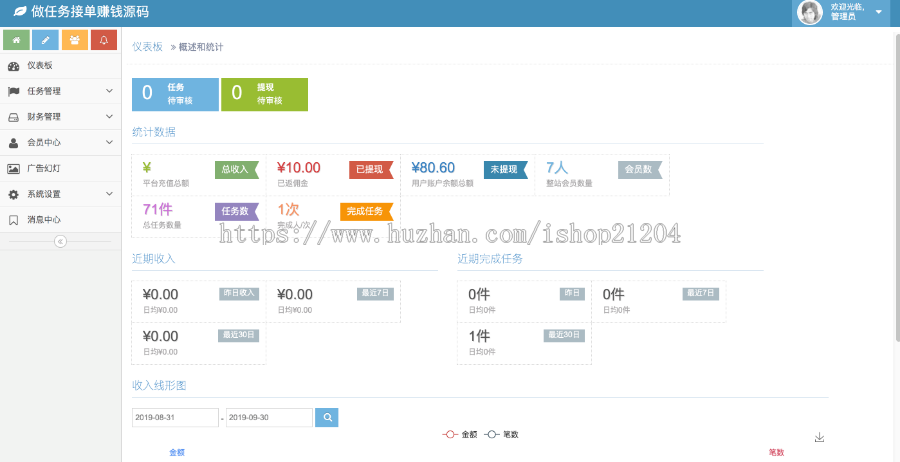Click the 未提现 blue ribbon label

coord(506,170)
